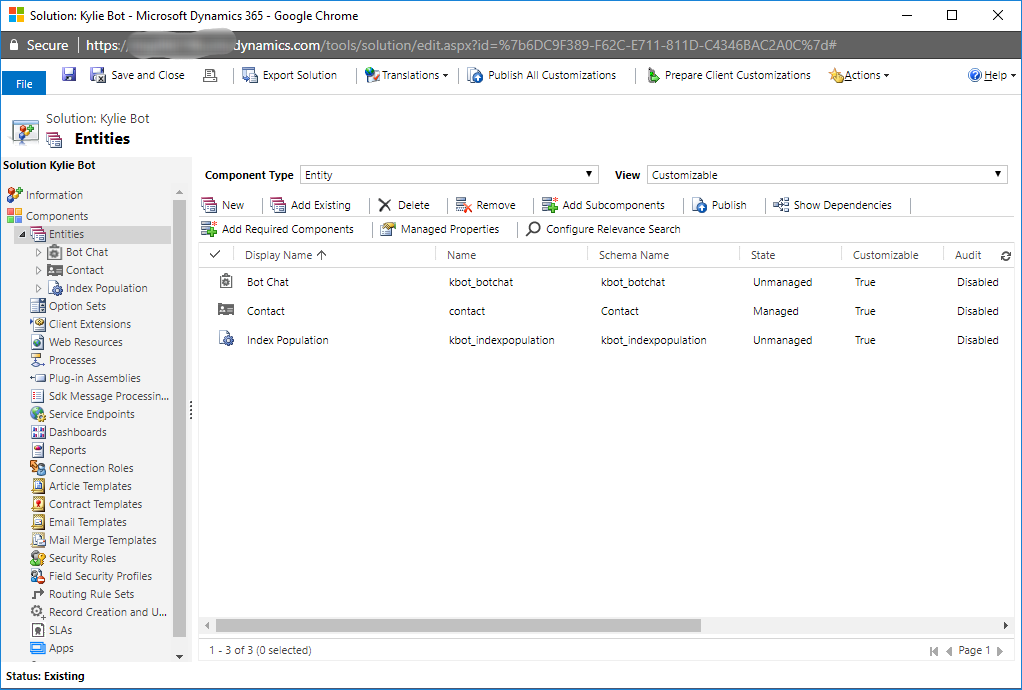Screen dimensions: 1022x690
Task: Sort by State column header
Action: (x=763, y=255)
